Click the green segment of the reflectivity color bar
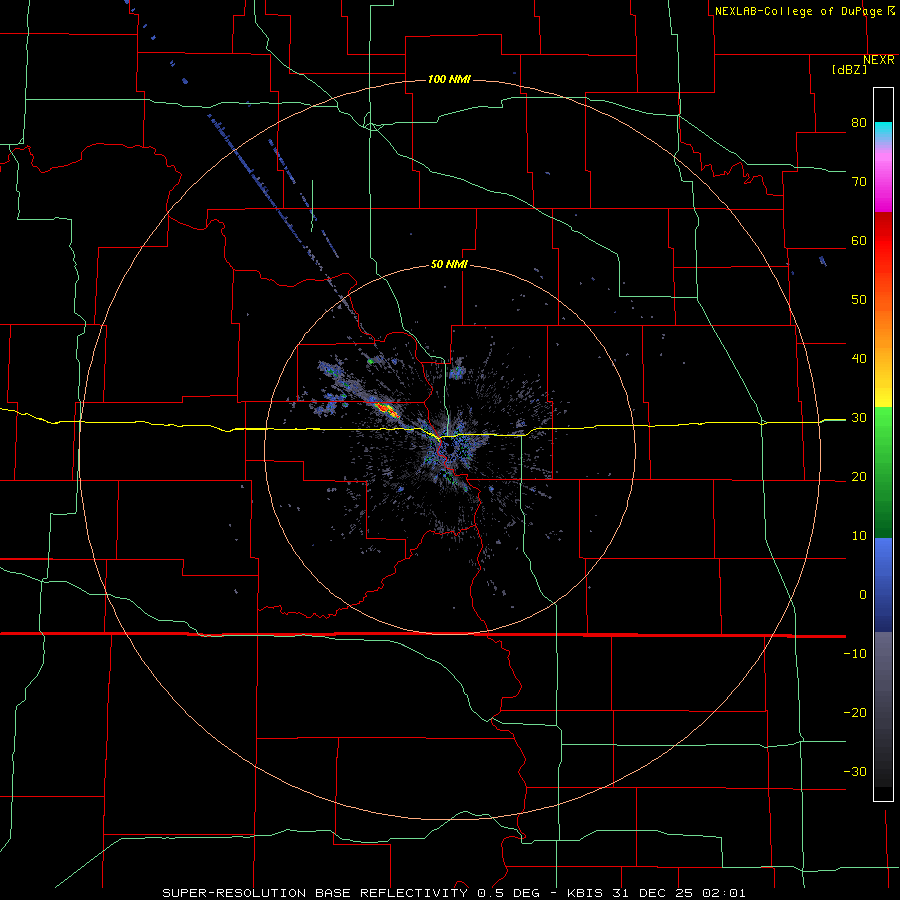The height and width of the screenshot is (900, 900). (883, 472)
